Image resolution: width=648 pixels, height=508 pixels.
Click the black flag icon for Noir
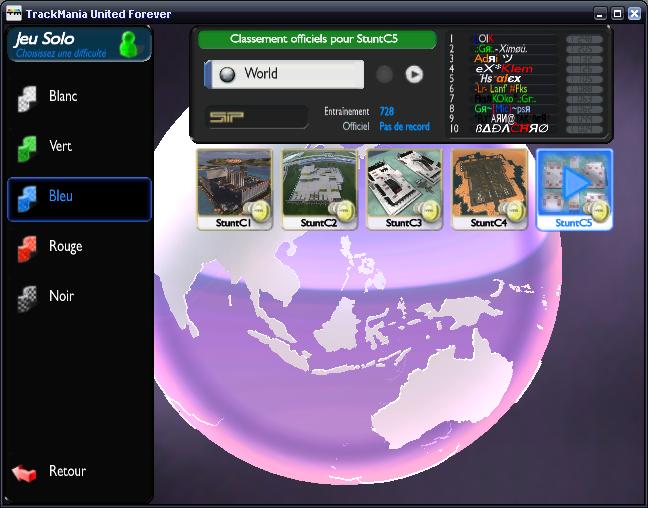[x=27, y=298]
